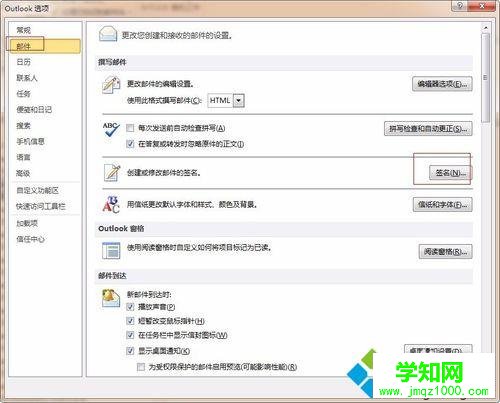This screenshot has width=500, height=403.
Task: Uncheck 播放声音 option
Action: pos(130,307)
